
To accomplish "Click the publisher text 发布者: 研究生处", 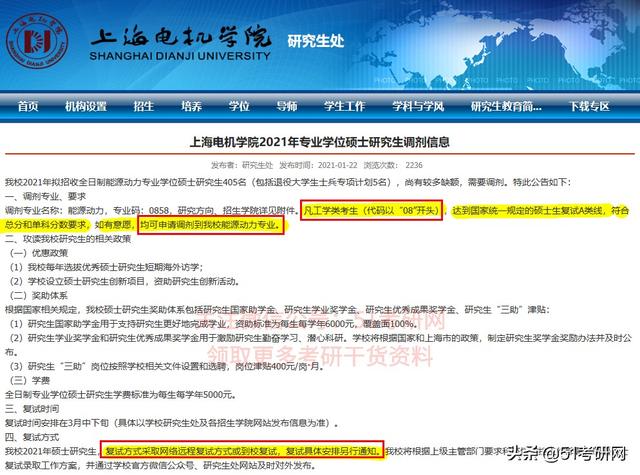I will tap(242, 165).
